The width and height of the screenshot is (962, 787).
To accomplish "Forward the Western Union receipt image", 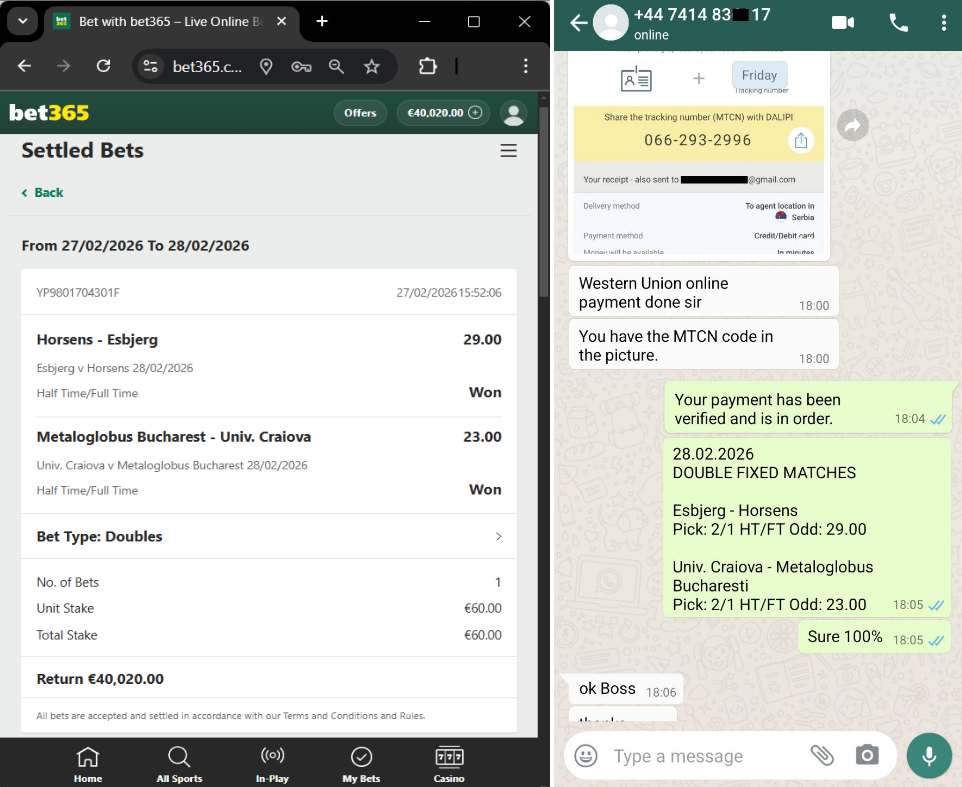I will (x=852, y=125).
